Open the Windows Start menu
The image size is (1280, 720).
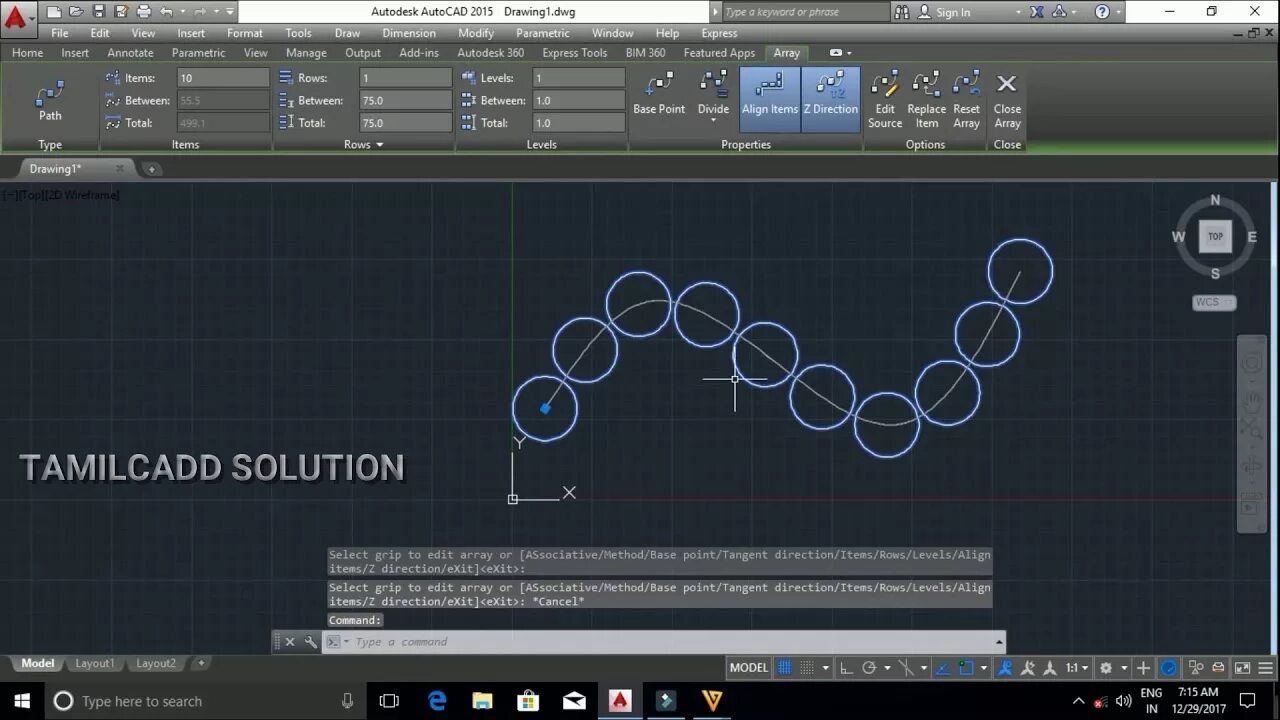[x=22, y=701]
